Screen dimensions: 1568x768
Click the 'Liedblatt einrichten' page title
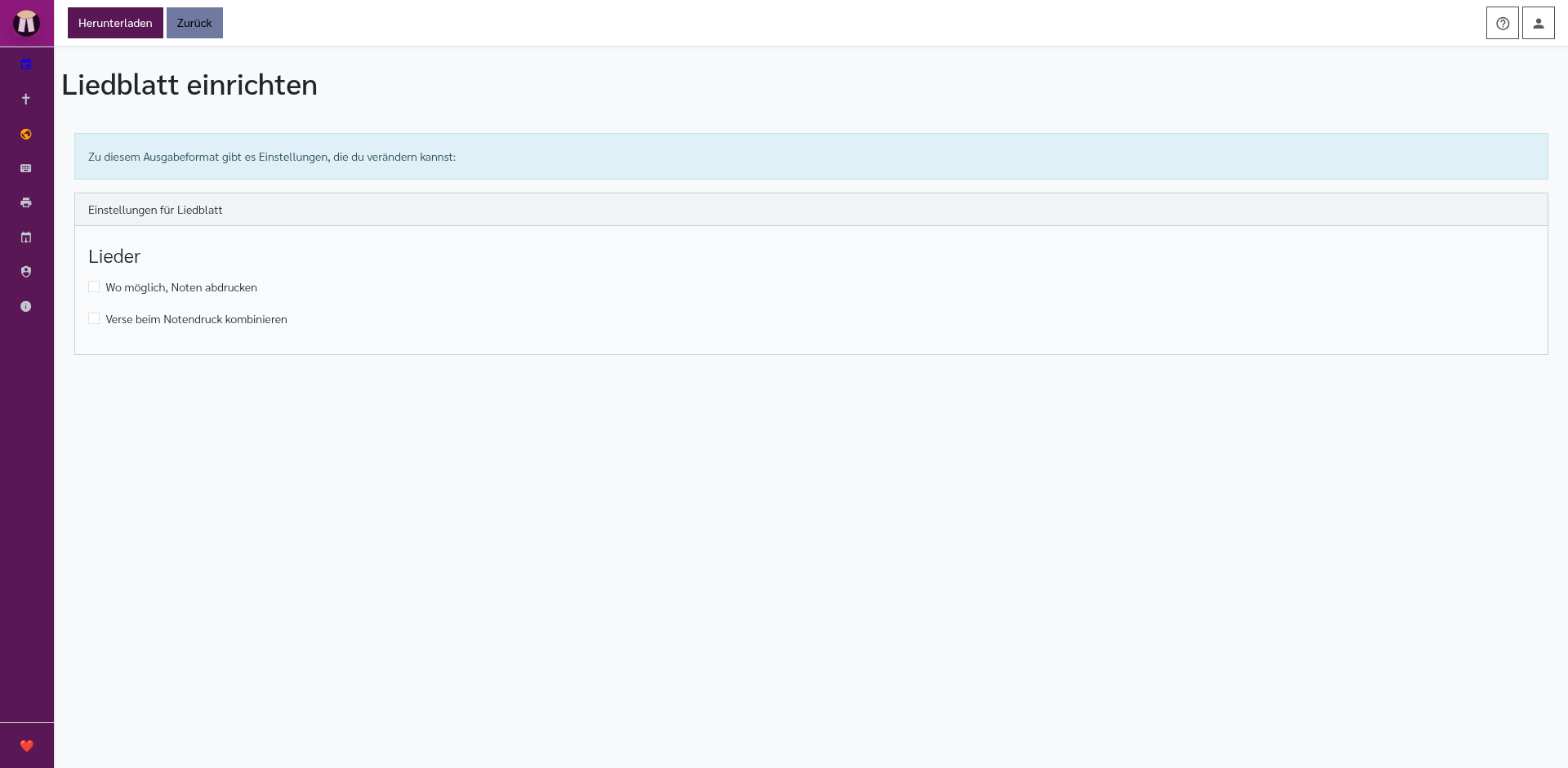click(x=189, y=85)
